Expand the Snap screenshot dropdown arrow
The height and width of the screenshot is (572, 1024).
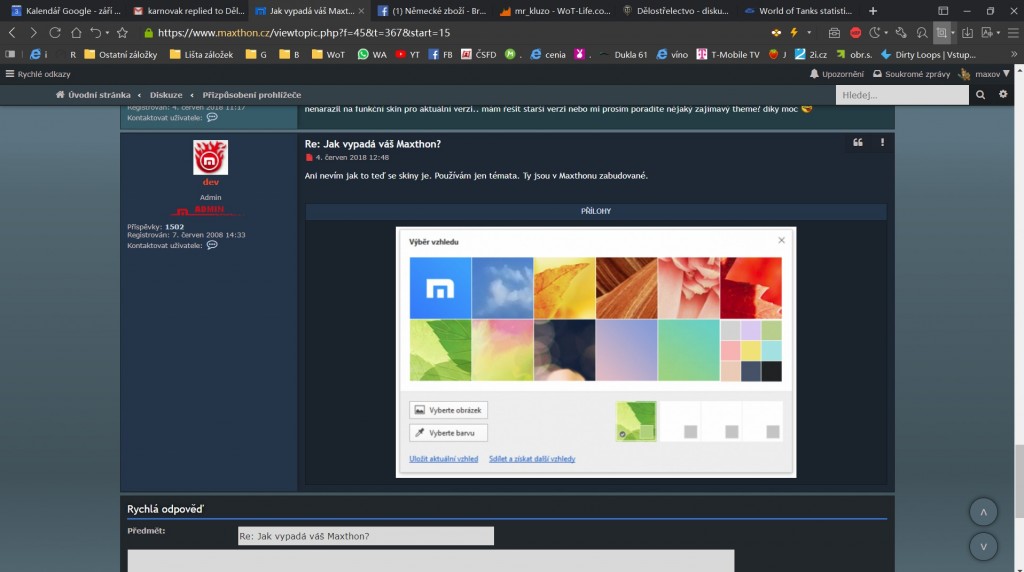tap(953, 33)
